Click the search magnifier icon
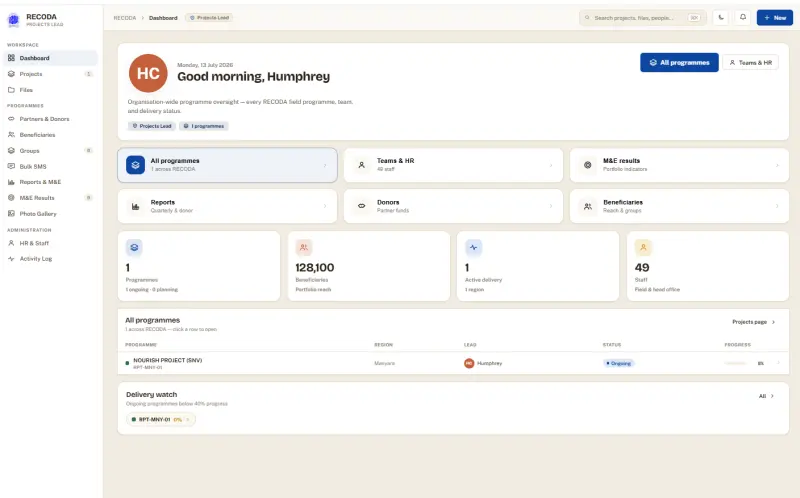Image resolution: width=800 pixels, height=498 pixels. (587, 18)
